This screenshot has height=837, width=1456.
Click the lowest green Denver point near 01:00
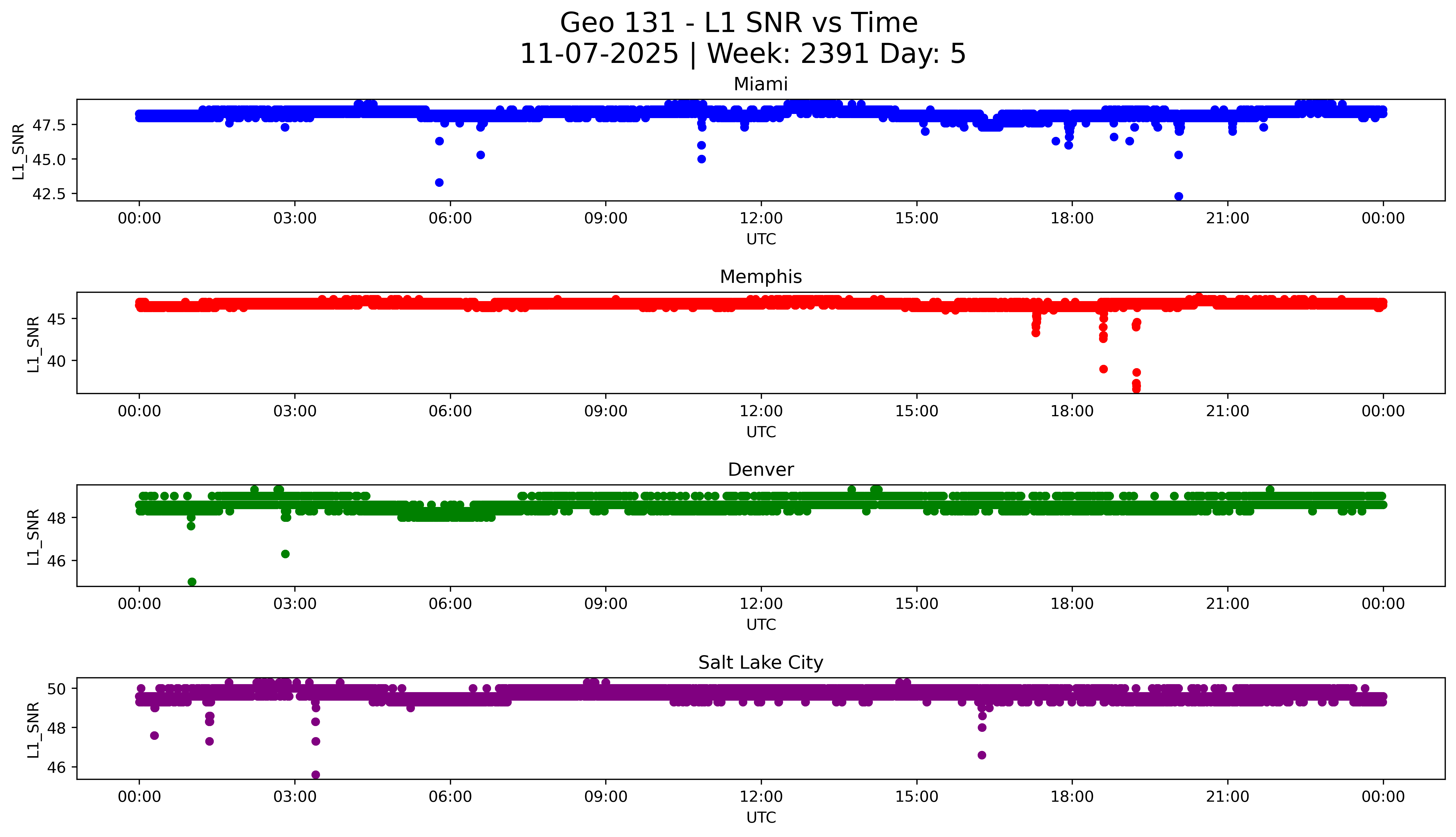[192, 582]
